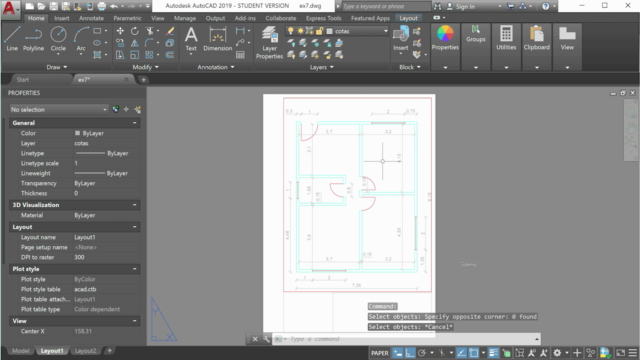Viewport: 640px width, 360px height.
Task: Click the customize wrench icon on command line
Action: (267, 339)
